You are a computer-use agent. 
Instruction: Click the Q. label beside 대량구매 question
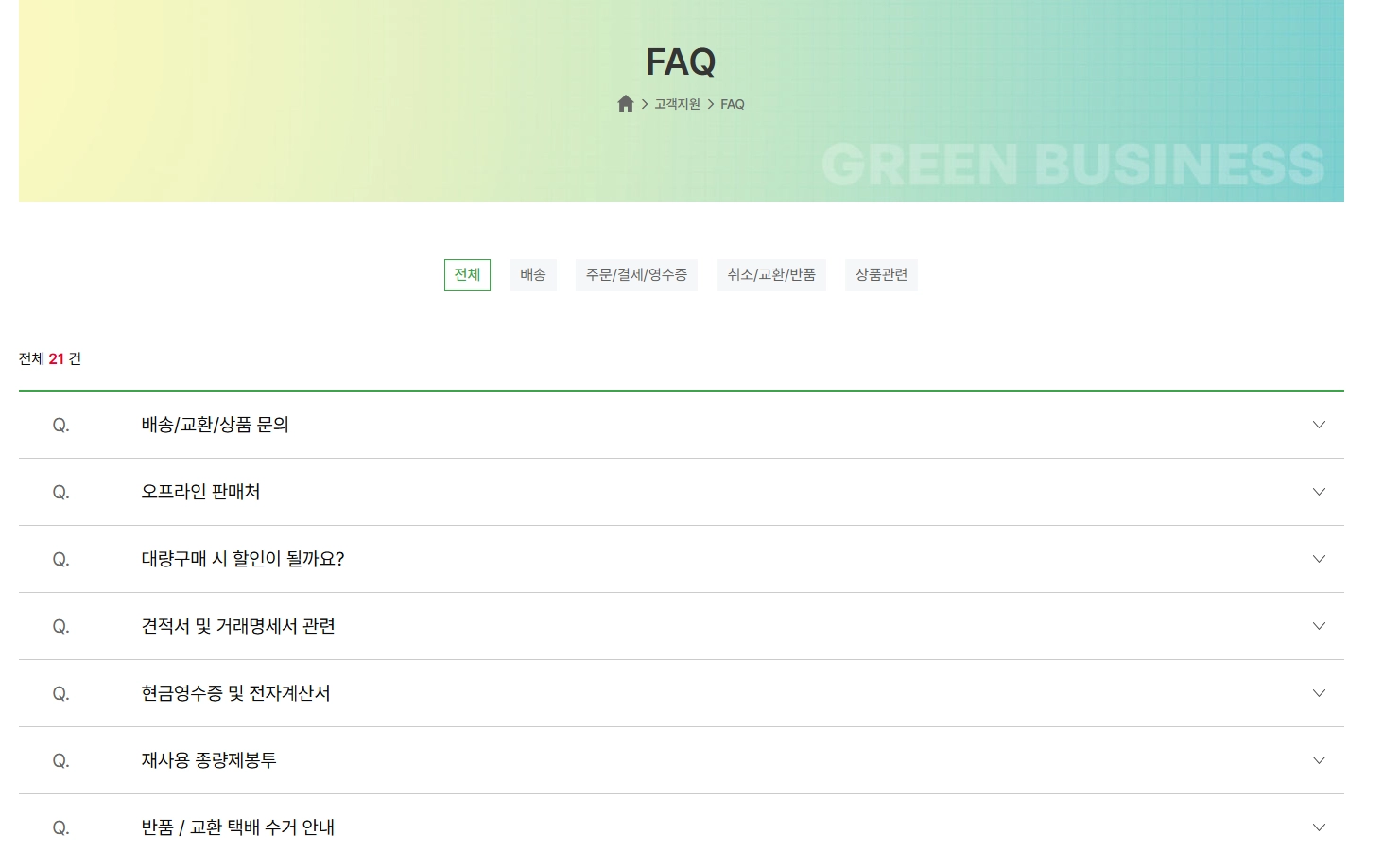(x=60, y=559)
